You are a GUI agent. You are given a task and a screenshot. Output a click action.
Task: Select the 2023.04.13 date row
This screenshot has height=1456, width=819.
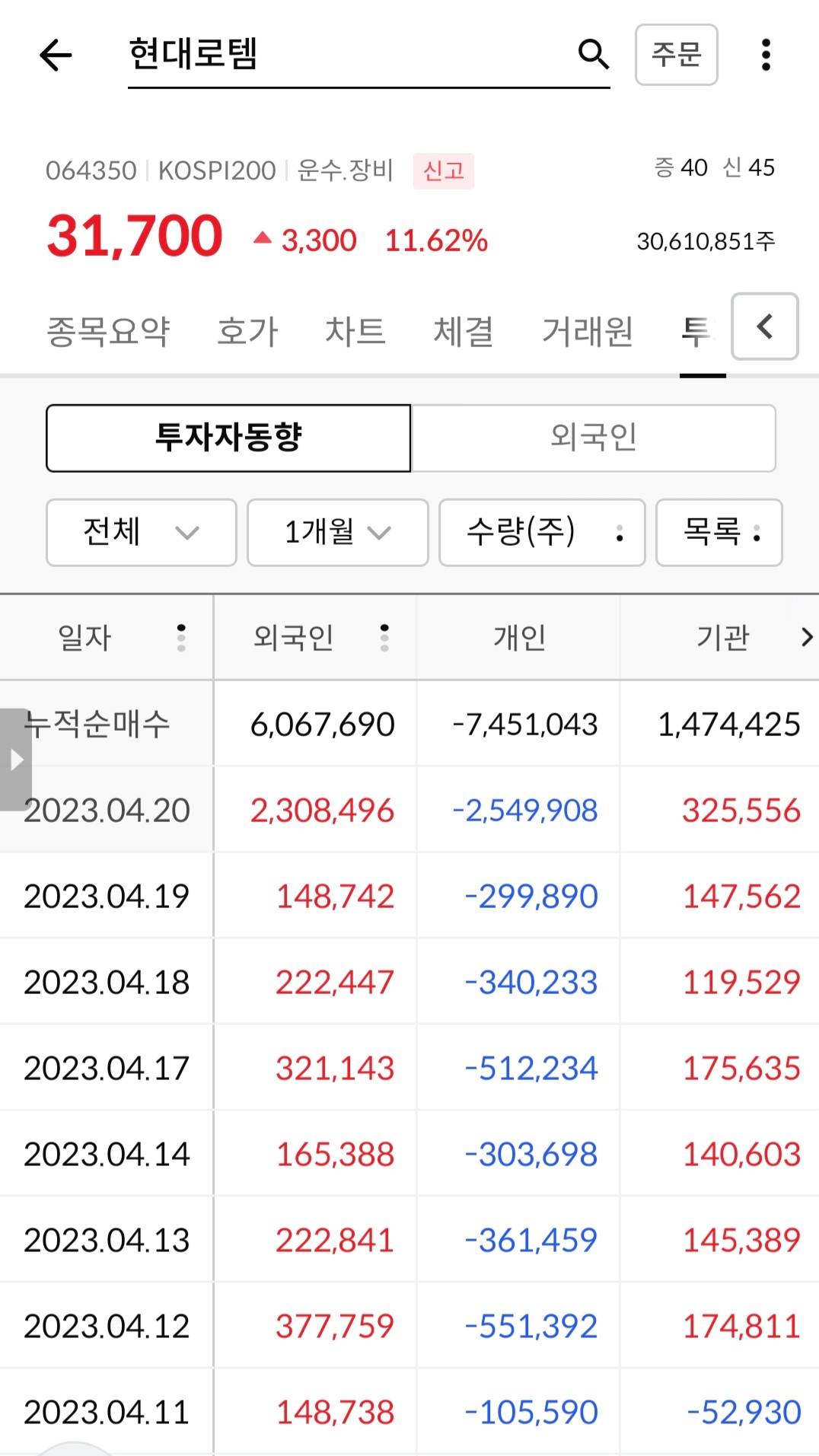point(107,1241)
